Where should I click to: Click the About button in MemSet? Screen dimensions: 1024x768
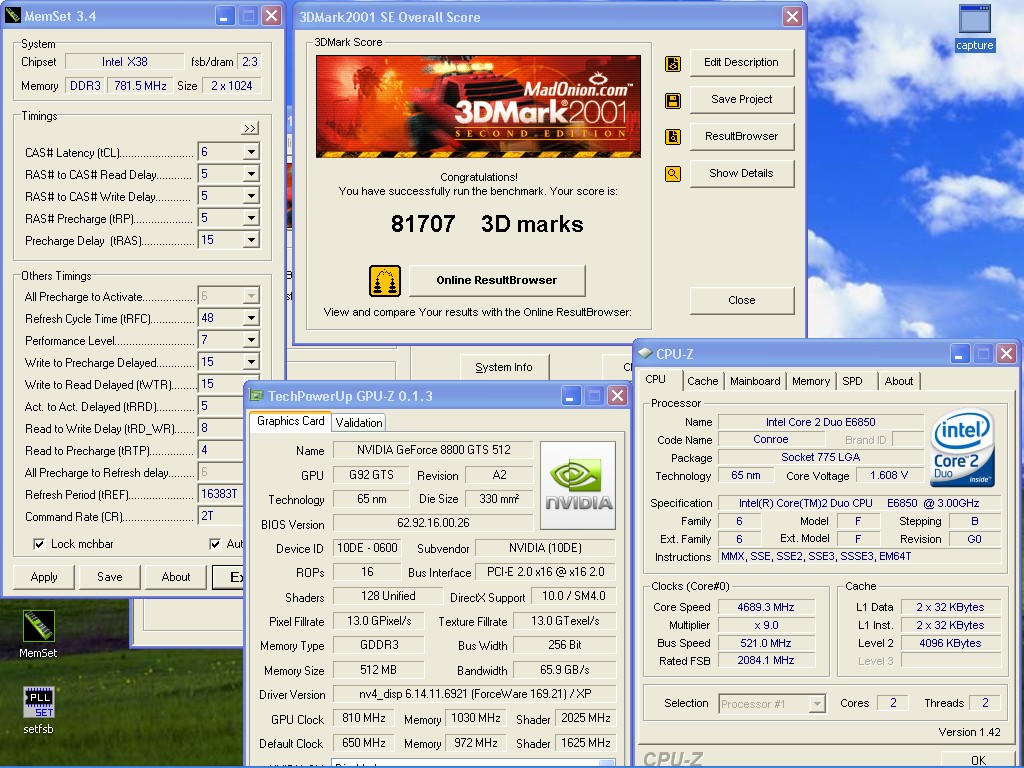click(176, 577)
